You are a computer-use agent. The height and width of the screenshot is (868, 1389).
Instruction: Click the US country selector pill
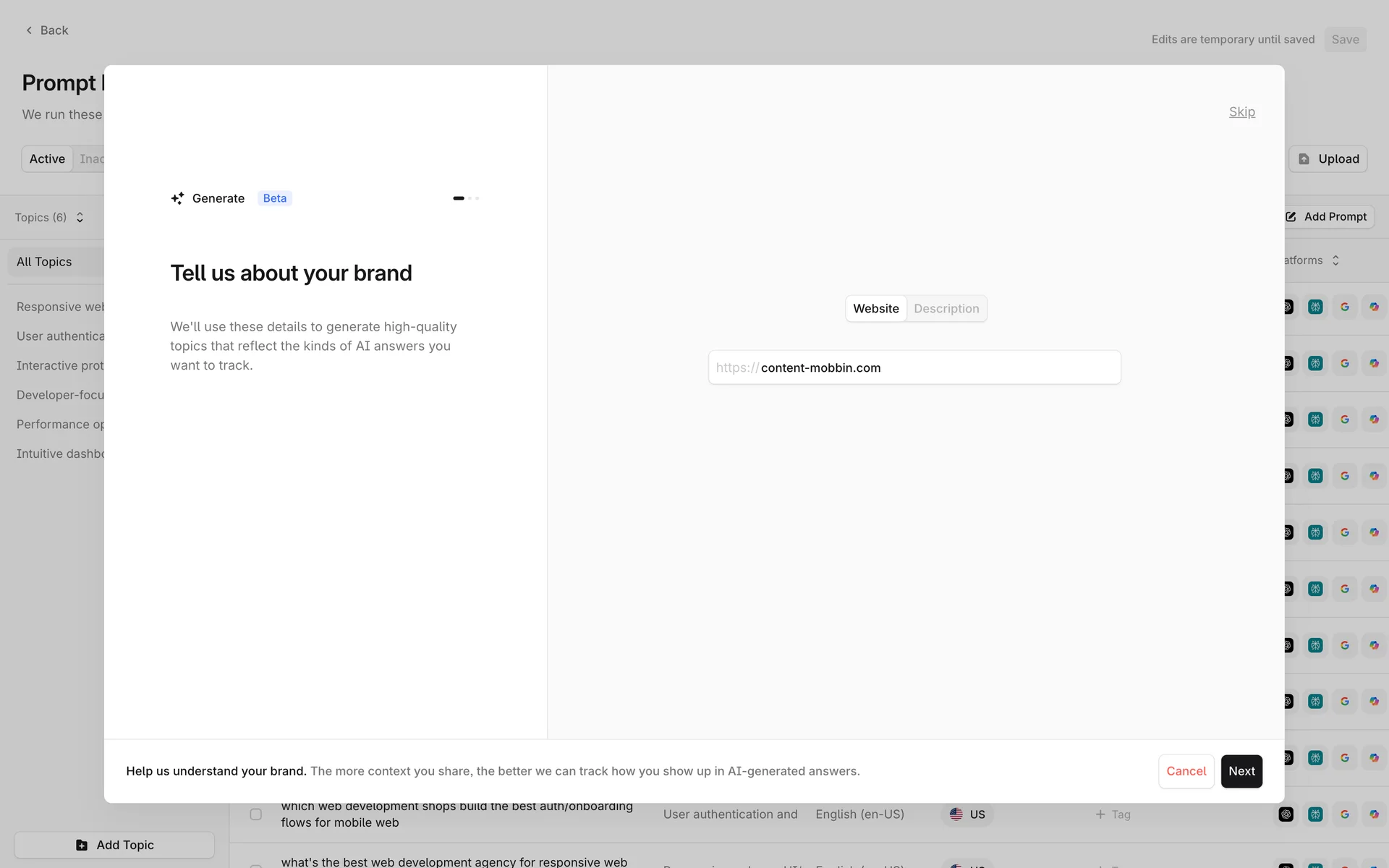[967, 814]
